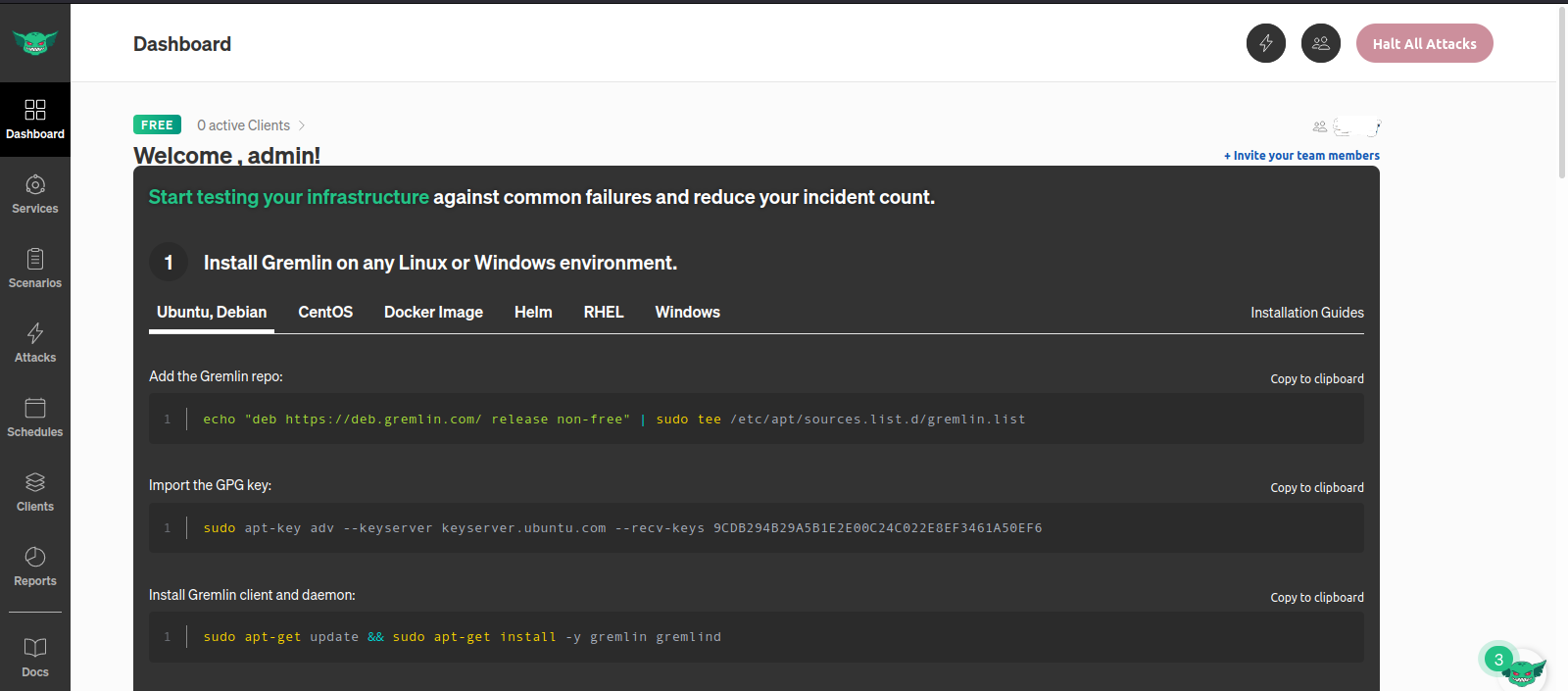Click the apt-get install gremlin command line
Viewport: 1568px width, 691px height.
757,637
